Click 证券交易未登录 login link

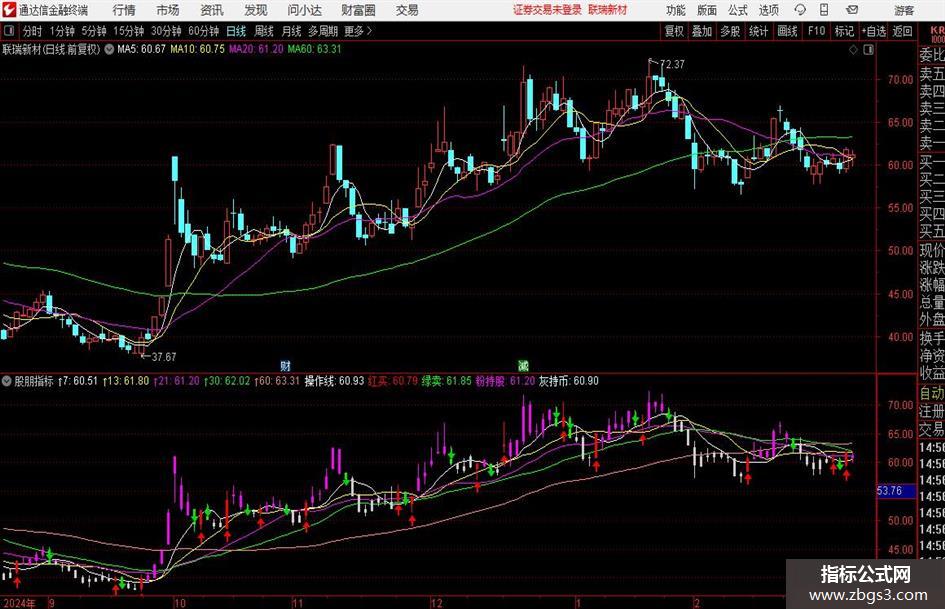(547, 10)
